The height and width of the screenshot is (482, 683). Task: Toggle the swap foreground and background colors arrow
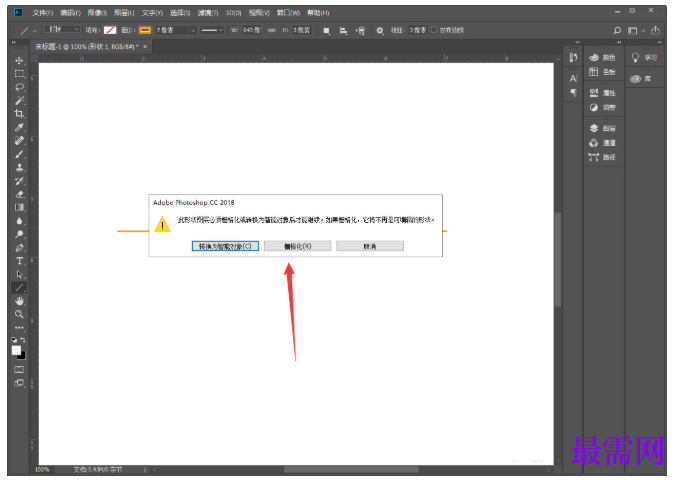point(23,340)
